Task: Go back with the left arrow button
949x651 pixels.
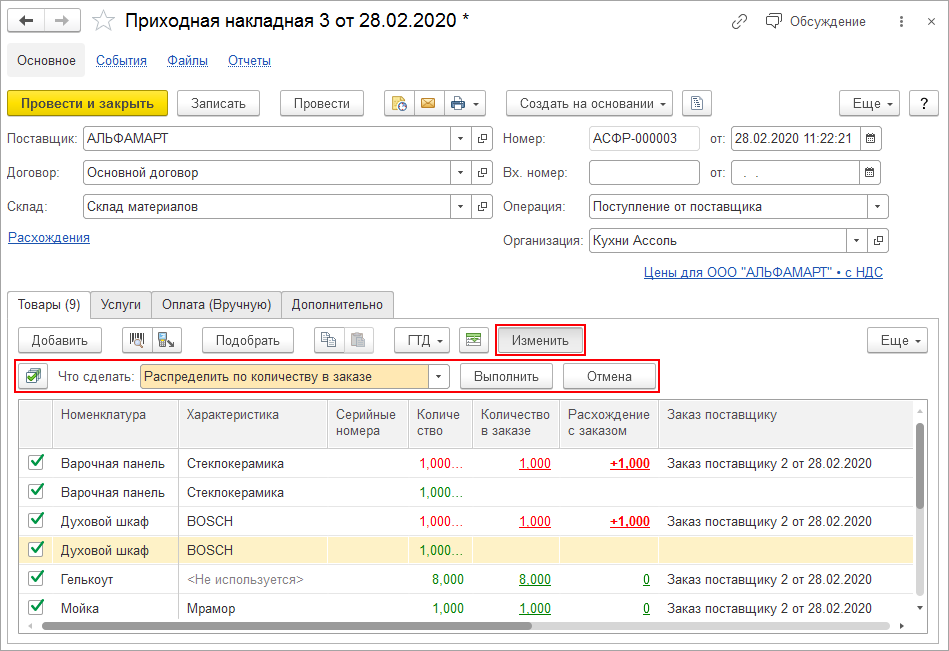Action: (x=25, y=21)
